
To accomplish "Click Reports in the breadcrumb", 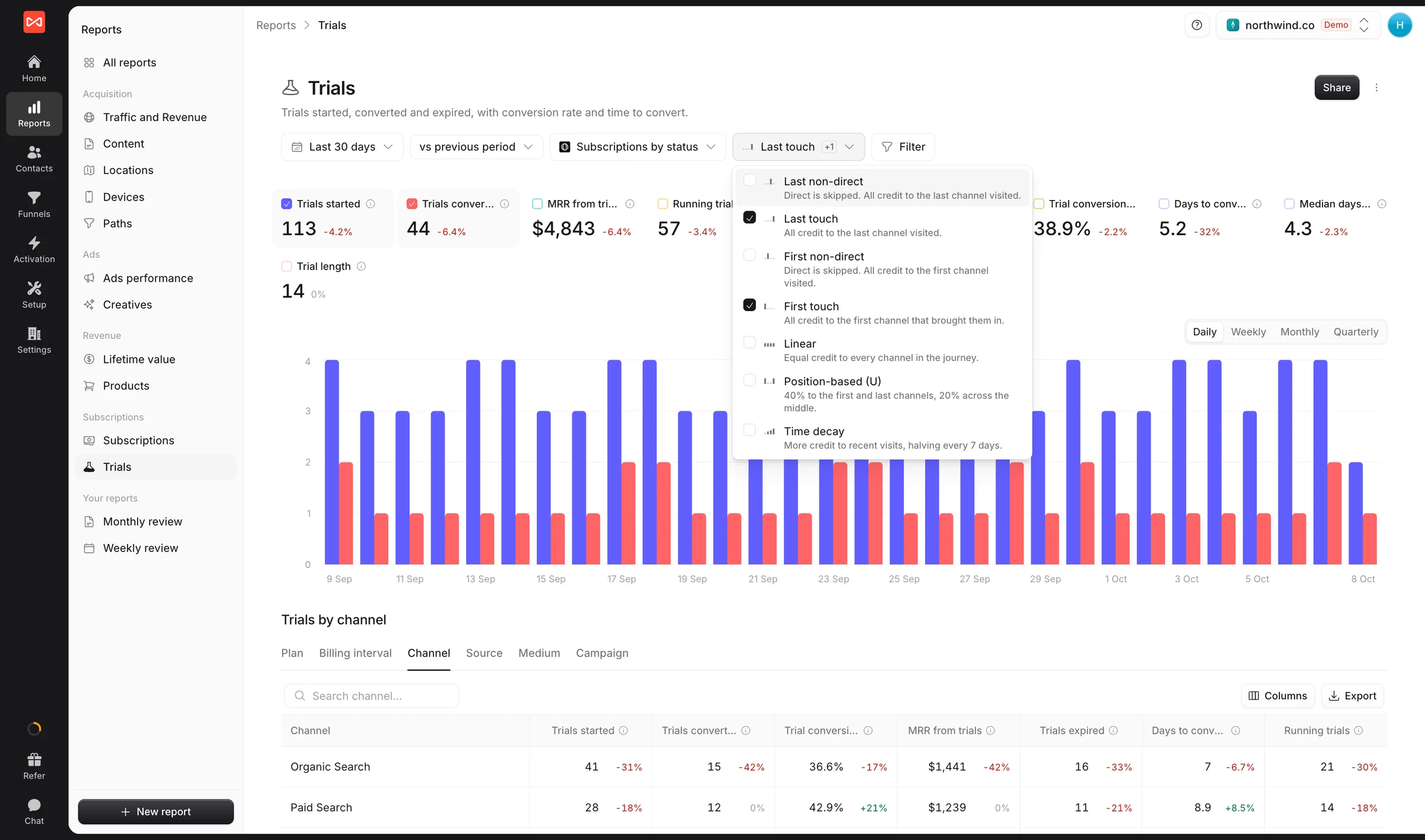I will coord(276,25).
